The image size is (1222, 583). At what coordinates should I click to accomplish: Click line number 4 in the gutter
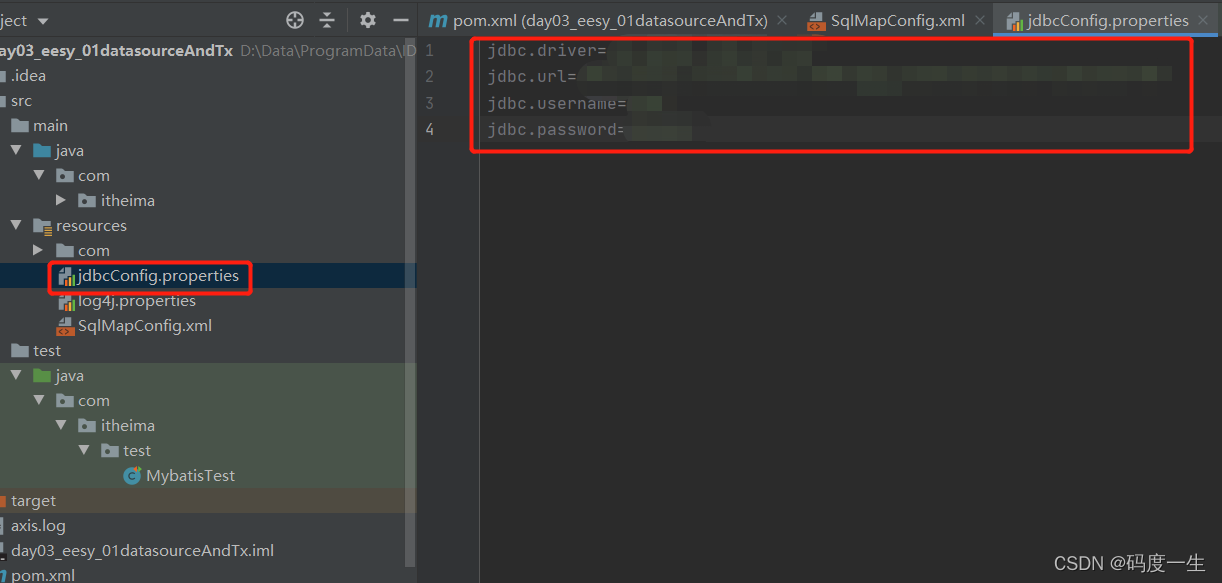point(429,129)
